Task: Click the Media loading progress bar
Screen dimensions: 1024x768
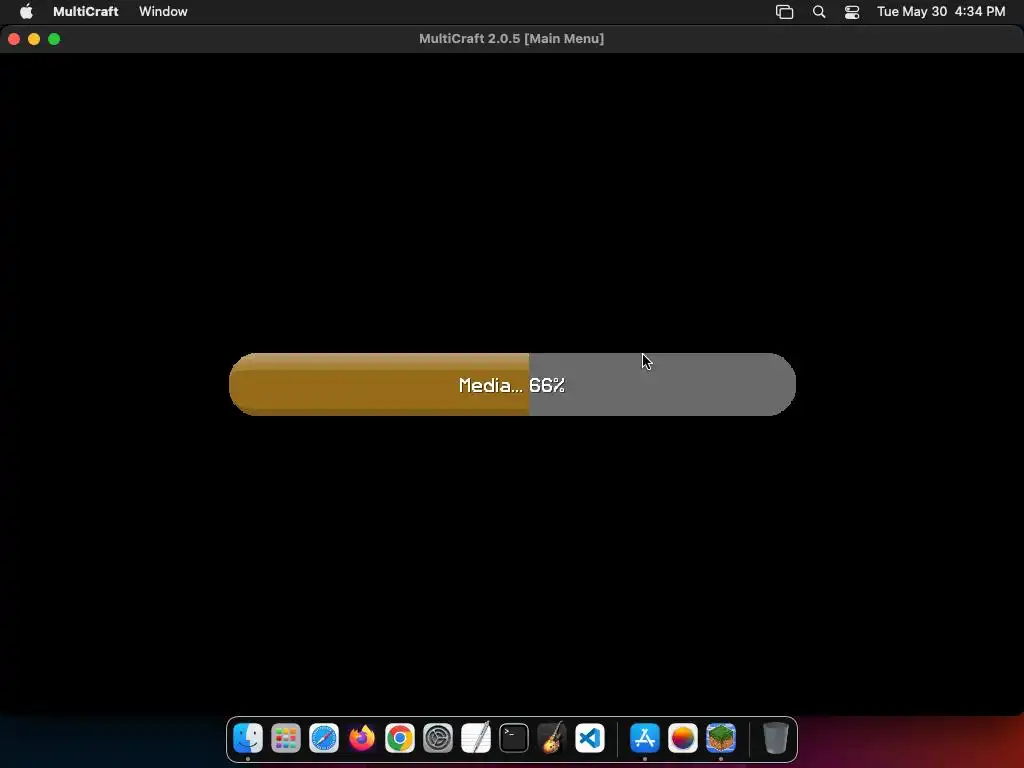Action: (512, 385)
